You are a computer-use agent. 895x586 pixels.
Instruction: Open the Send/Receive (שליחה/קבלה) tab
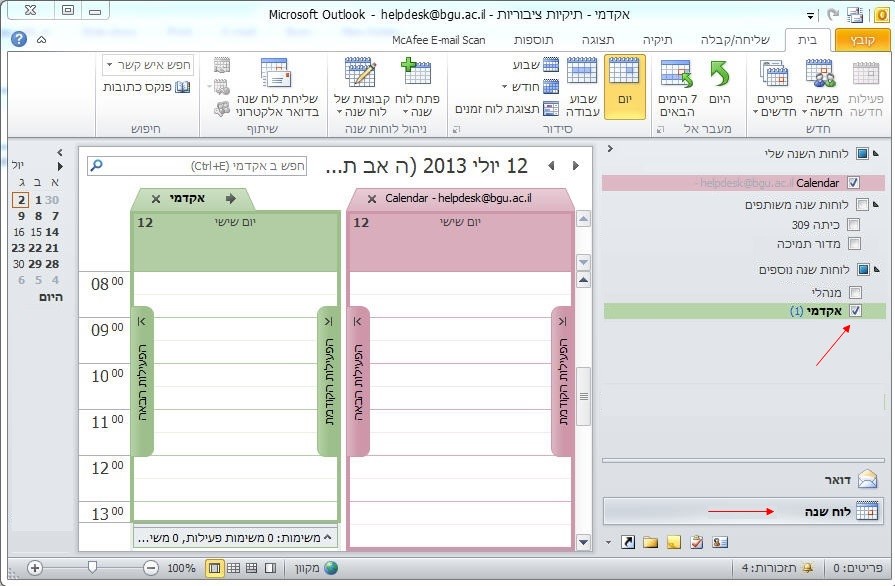point(735,40)
